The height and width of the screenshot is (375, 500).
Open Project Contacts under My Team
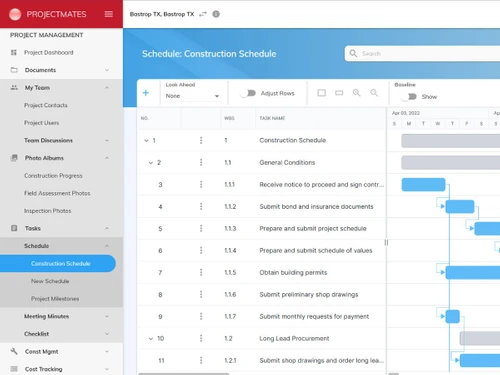[46, 105]
